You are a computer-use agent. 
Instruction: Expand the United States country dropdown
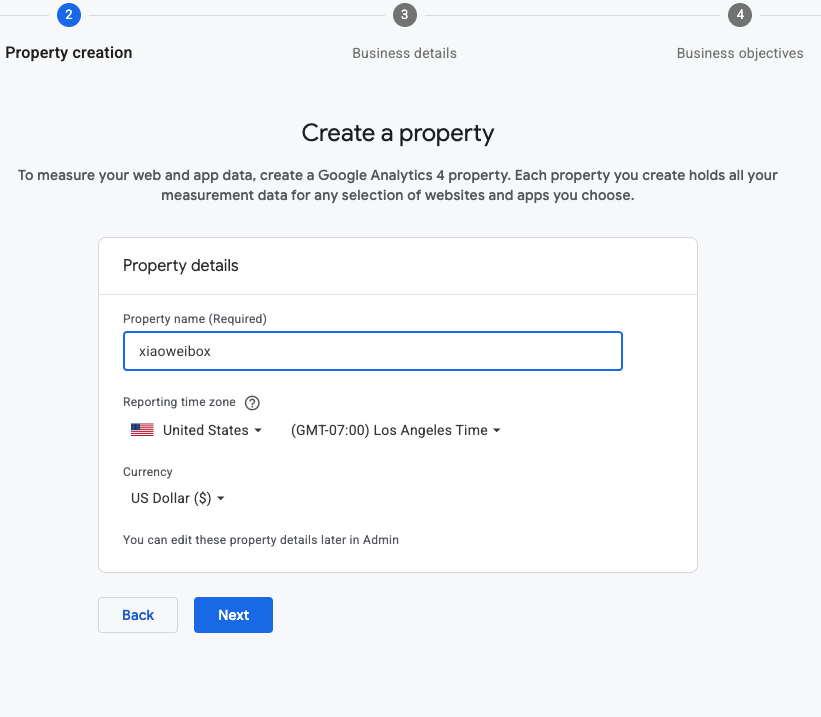coord(196,430)
